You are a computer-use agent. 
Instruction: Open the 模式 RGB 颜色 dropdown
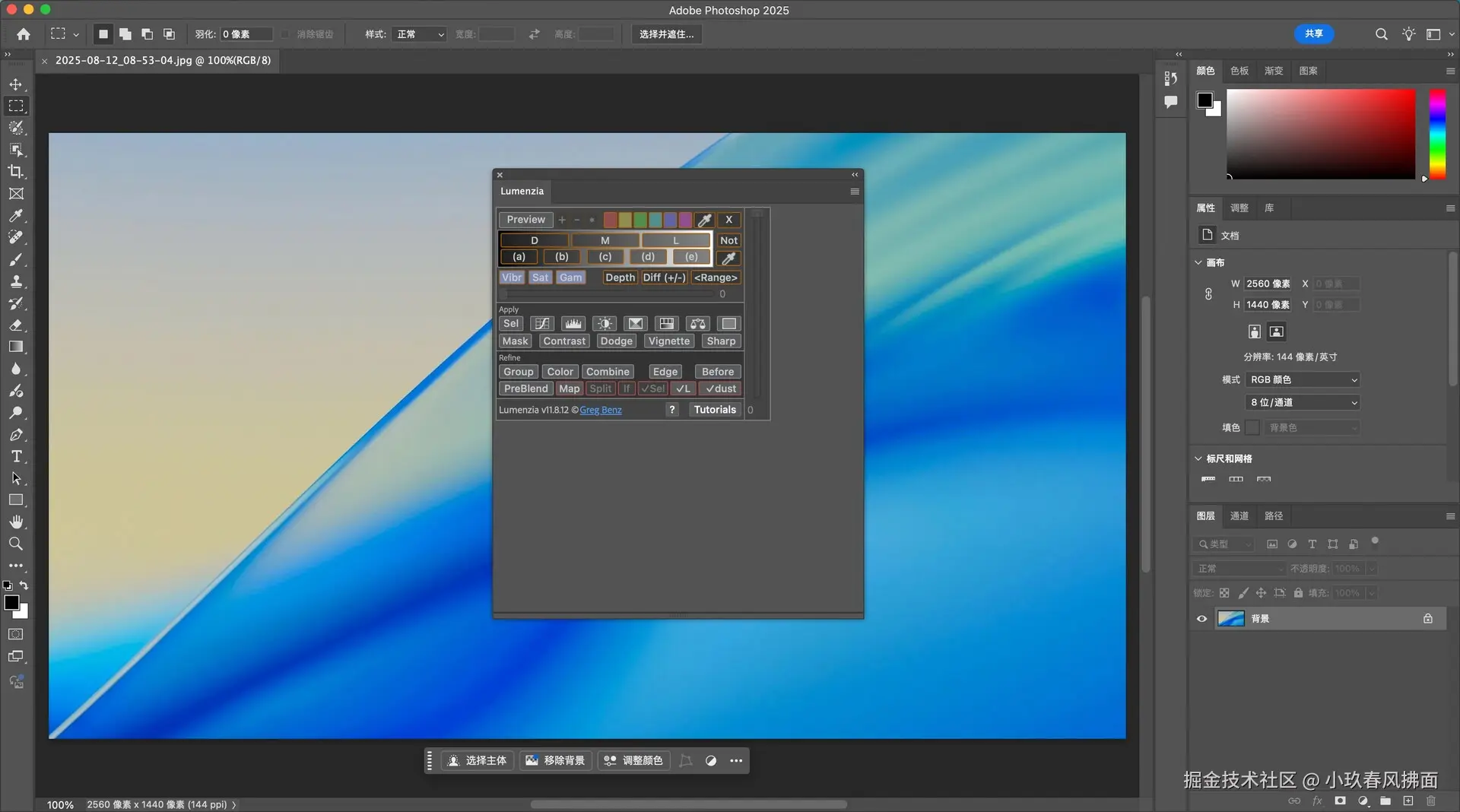click(x=1303, y=380)
